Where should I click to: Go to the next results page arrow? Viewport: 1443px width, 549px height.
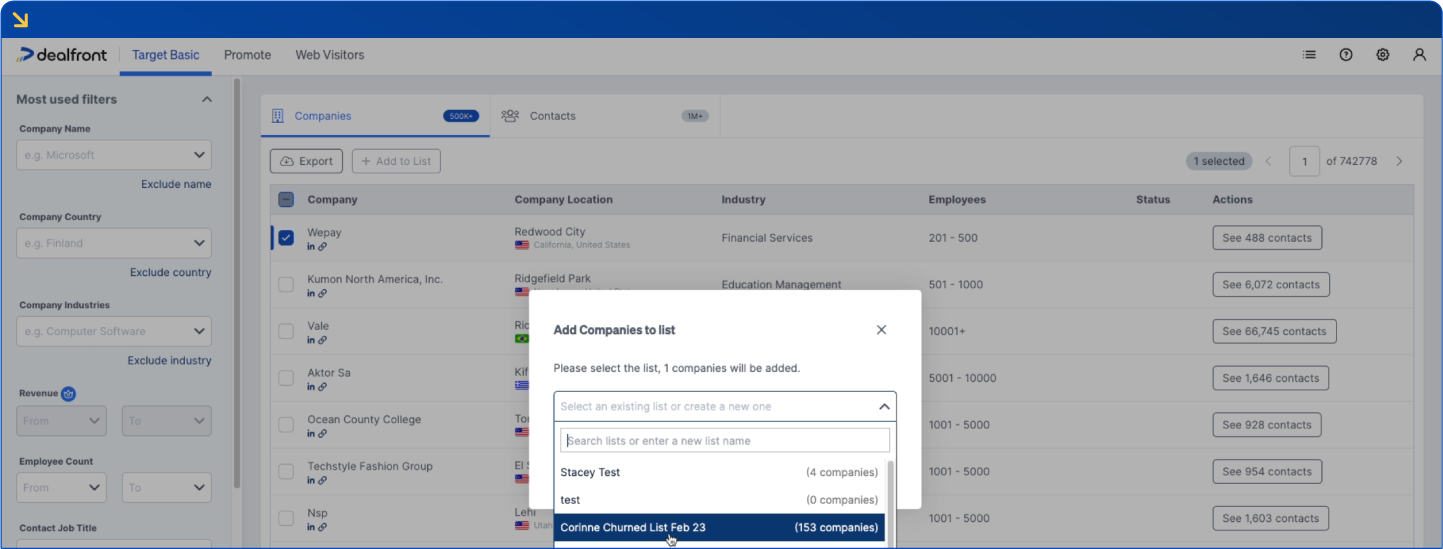click(1399, 161)
